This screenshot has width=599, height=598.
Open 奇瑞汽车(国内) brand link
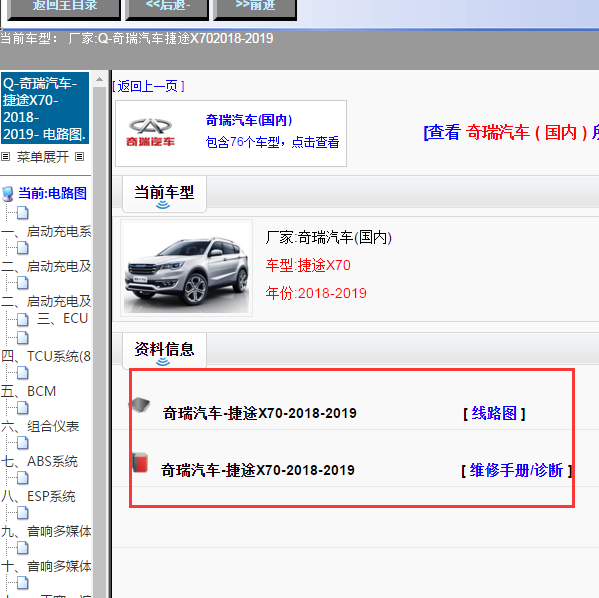(249, 120)
